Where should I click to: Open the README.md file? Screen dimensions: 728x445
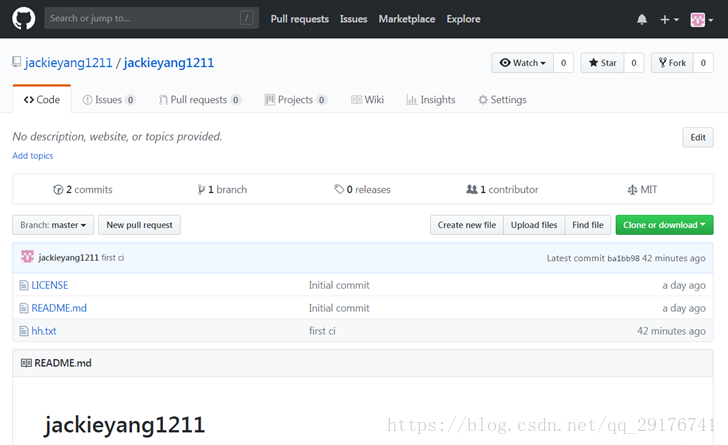pos(59,308)
